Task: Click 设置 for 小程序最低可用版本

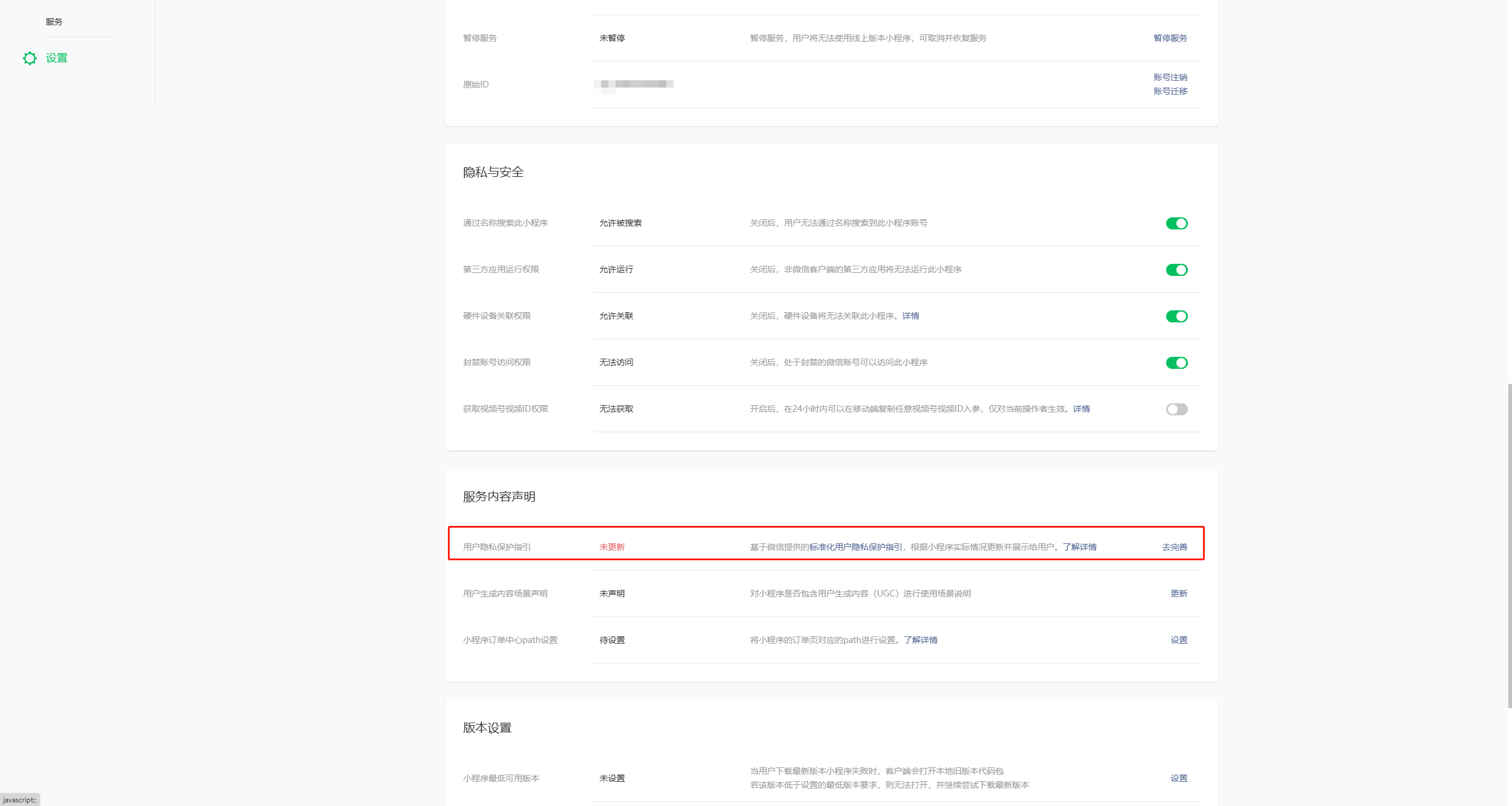Action: pyautogui.click(x=1178, y=778)
